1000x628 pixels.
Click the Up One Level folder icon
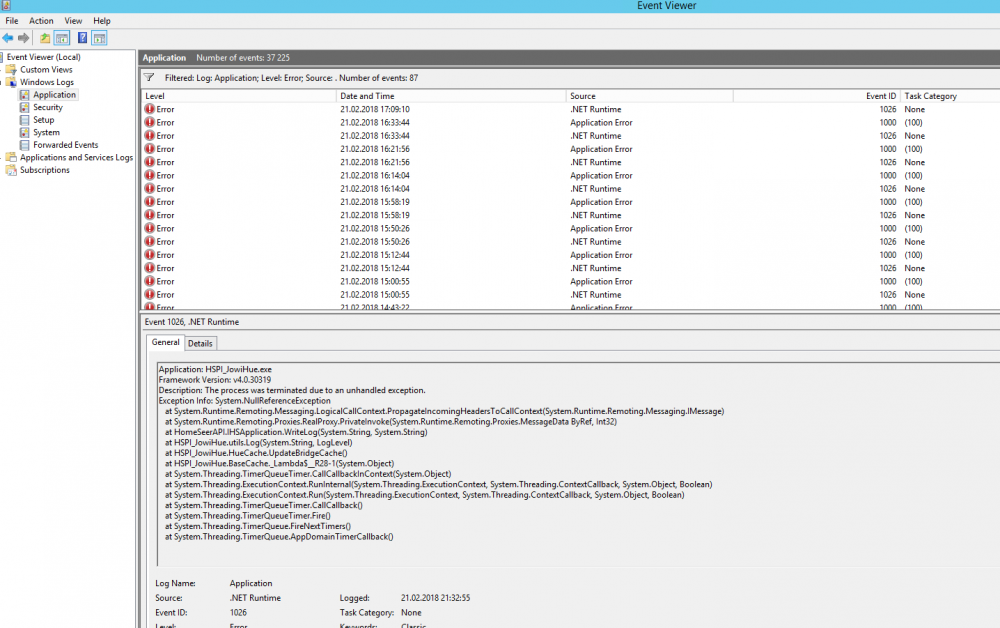[45, 38]
